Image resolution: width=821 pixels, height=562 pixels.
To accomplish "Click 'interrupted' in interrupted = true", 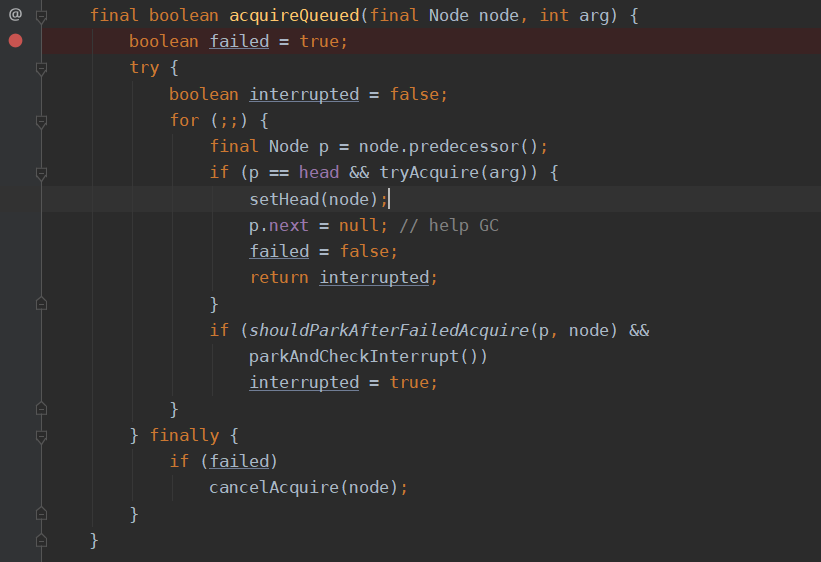I will pos(304,383).
